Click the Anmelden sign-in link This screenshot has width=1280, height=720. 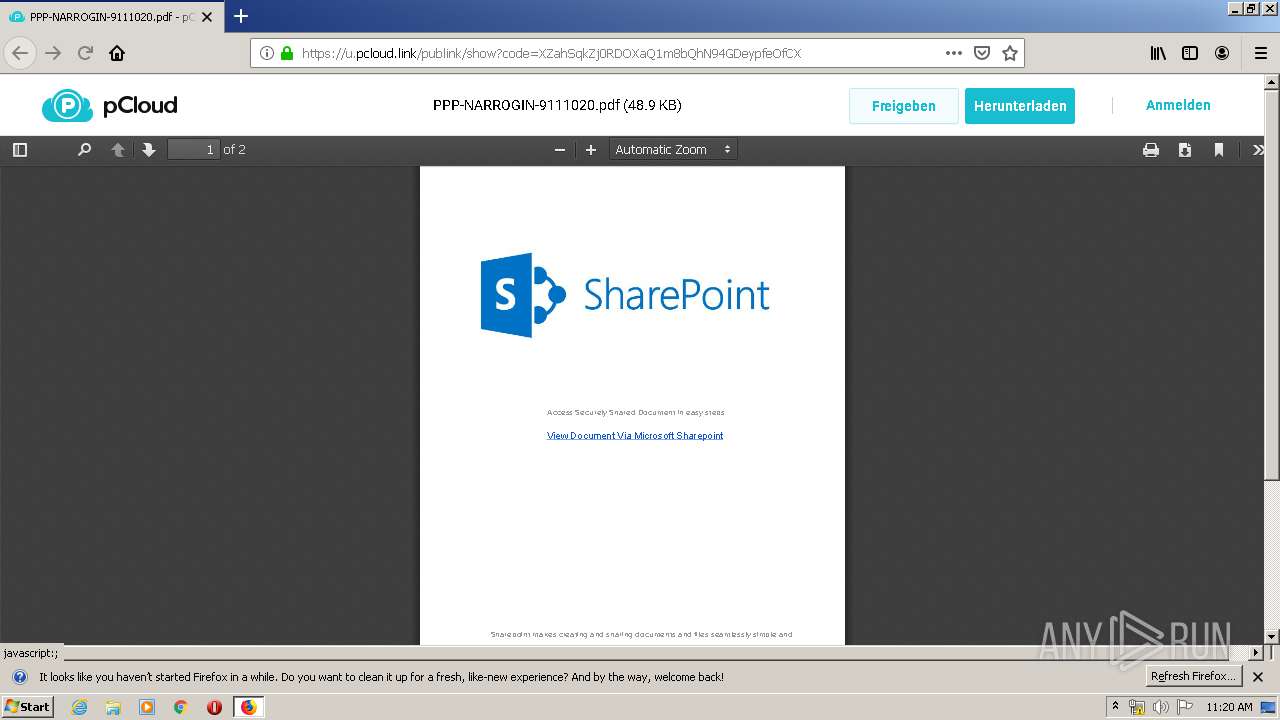[1178, 105]
